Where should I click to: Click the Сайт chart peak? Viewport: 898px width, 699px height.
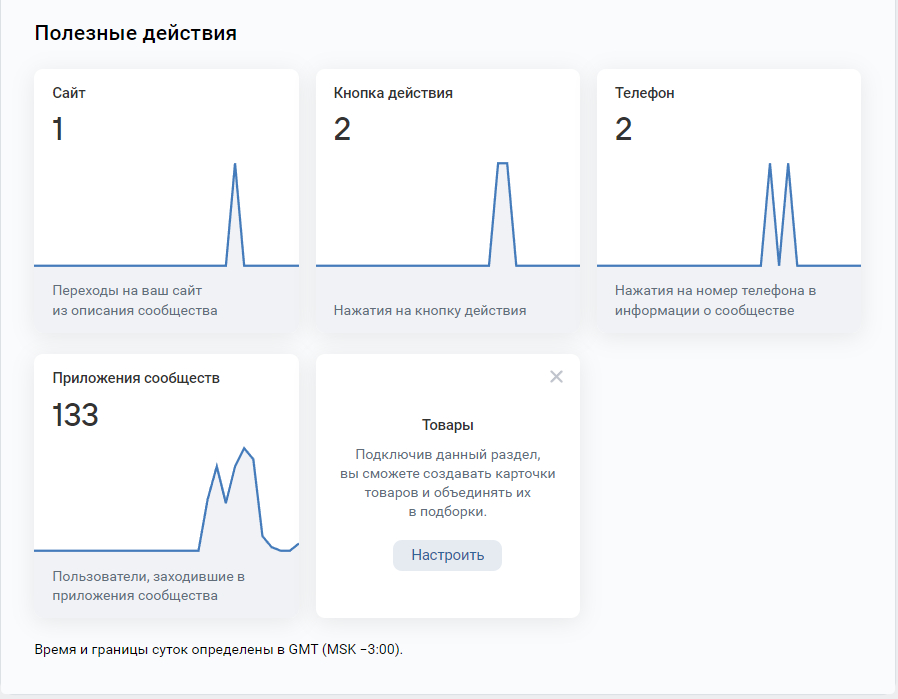coord(235,166)
